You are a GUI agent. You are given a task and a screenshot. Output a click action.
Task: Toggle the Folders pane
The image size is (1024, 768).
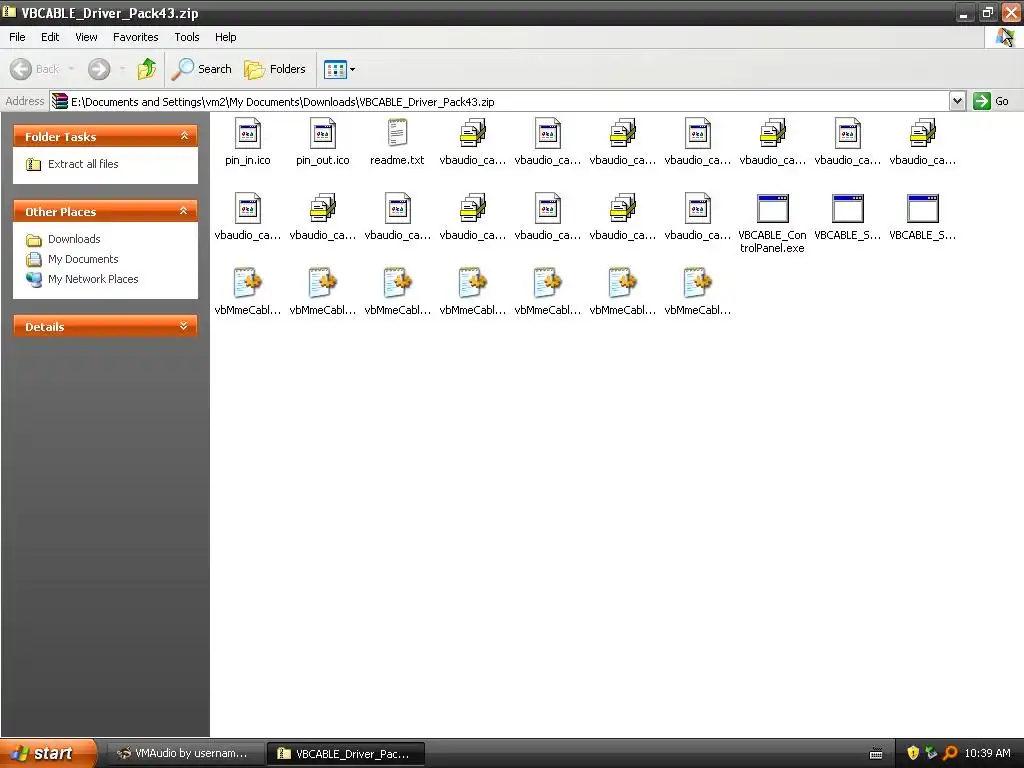pos(275,69)
